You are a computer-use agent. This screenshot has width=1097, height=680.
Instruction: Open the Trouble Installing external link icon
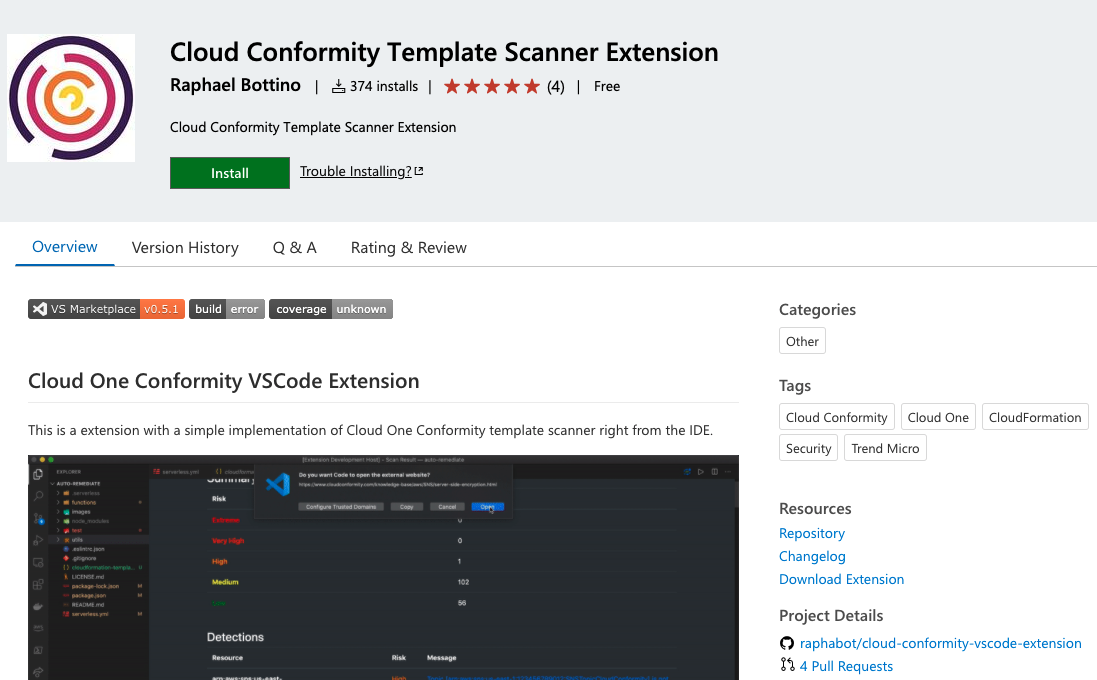tap(419, 171)
